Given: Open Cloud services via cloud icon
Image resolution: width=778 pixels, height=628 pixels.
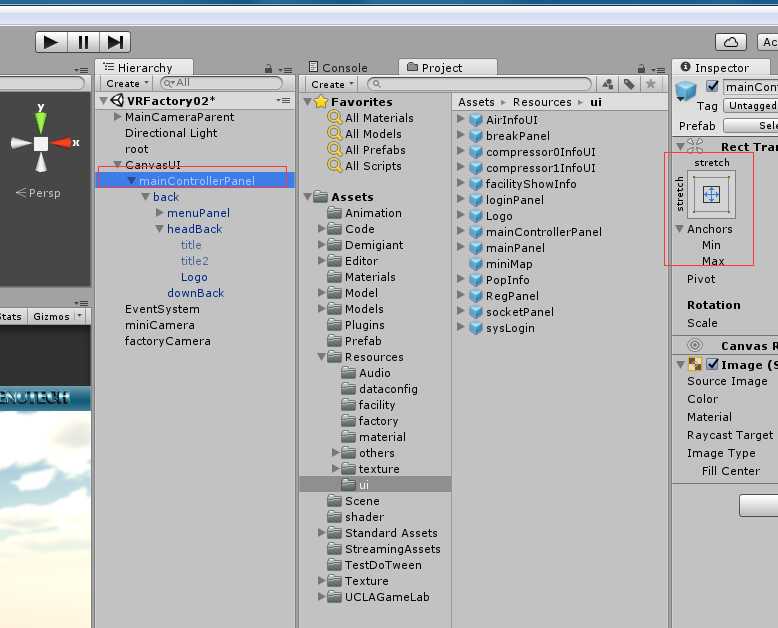Looking at the screenshot, I should coord(731,42).
